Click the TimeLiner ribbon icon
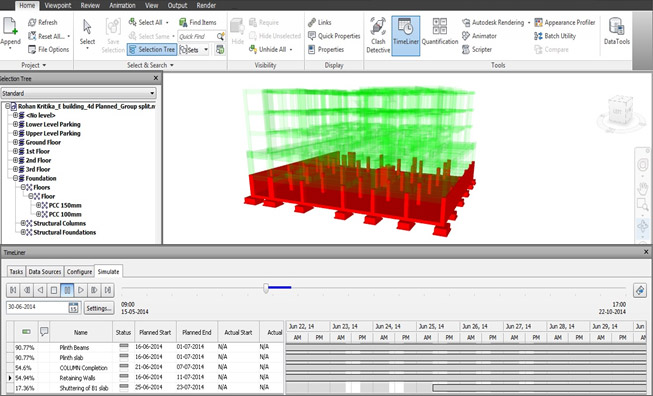This screenshot has width=653, height=396. (406, 35)
